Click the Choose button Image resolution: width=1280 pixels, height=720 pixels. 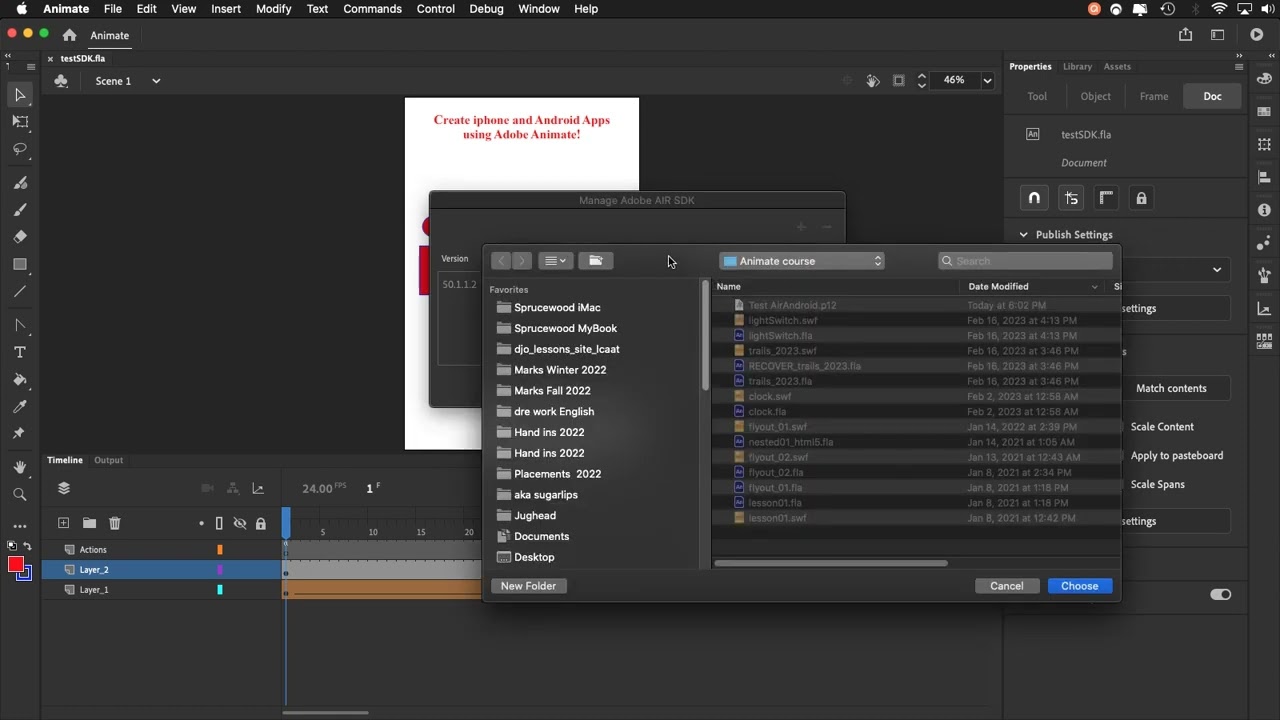(x=1080, y=586)
